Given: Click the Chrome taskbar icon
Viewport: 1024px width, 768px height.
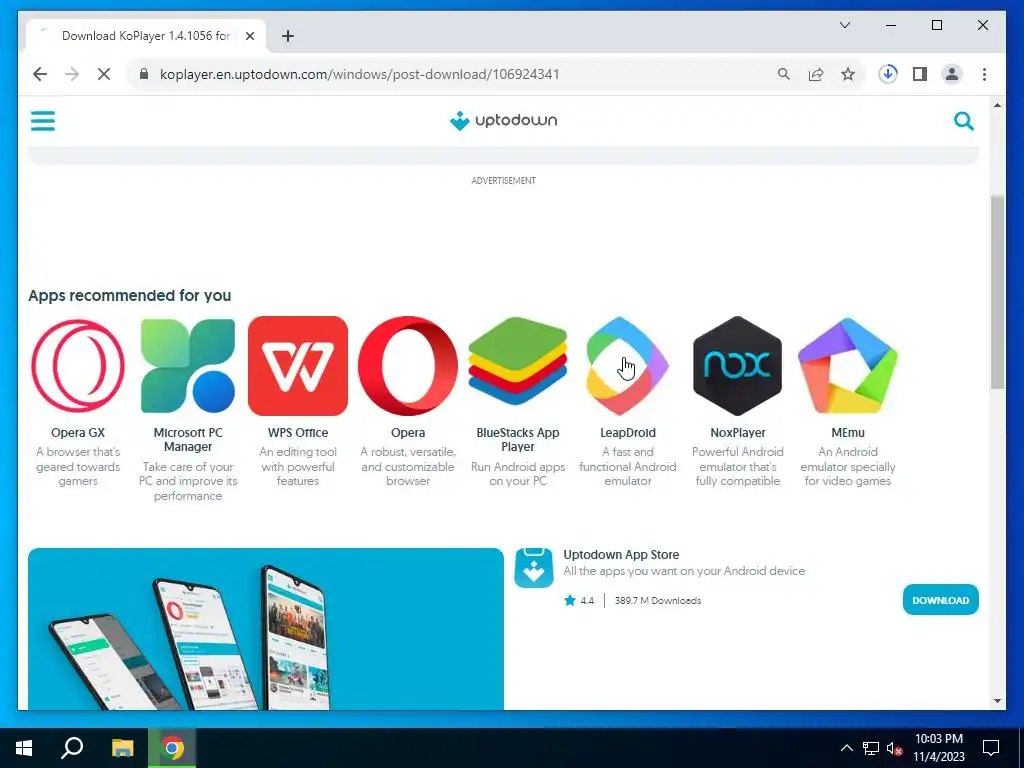Looking at the screenshot, I should tap(172, 748).
